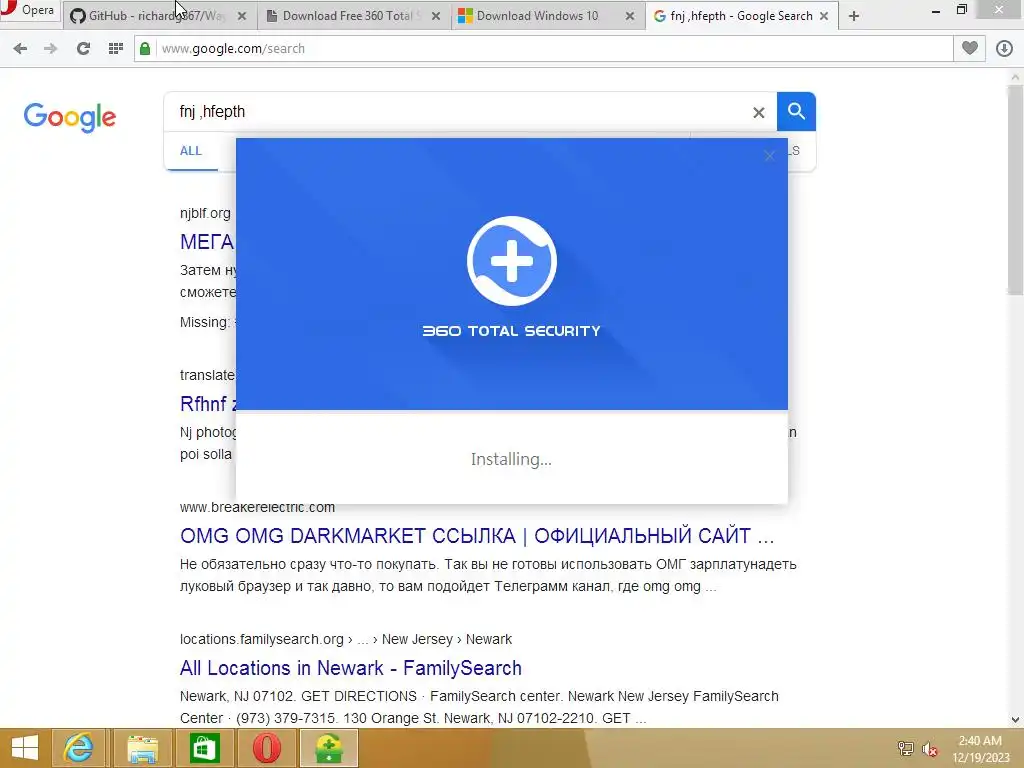Open the Rfhnf result link
The width and height of the screenshot is (1024, 768).
208,404
